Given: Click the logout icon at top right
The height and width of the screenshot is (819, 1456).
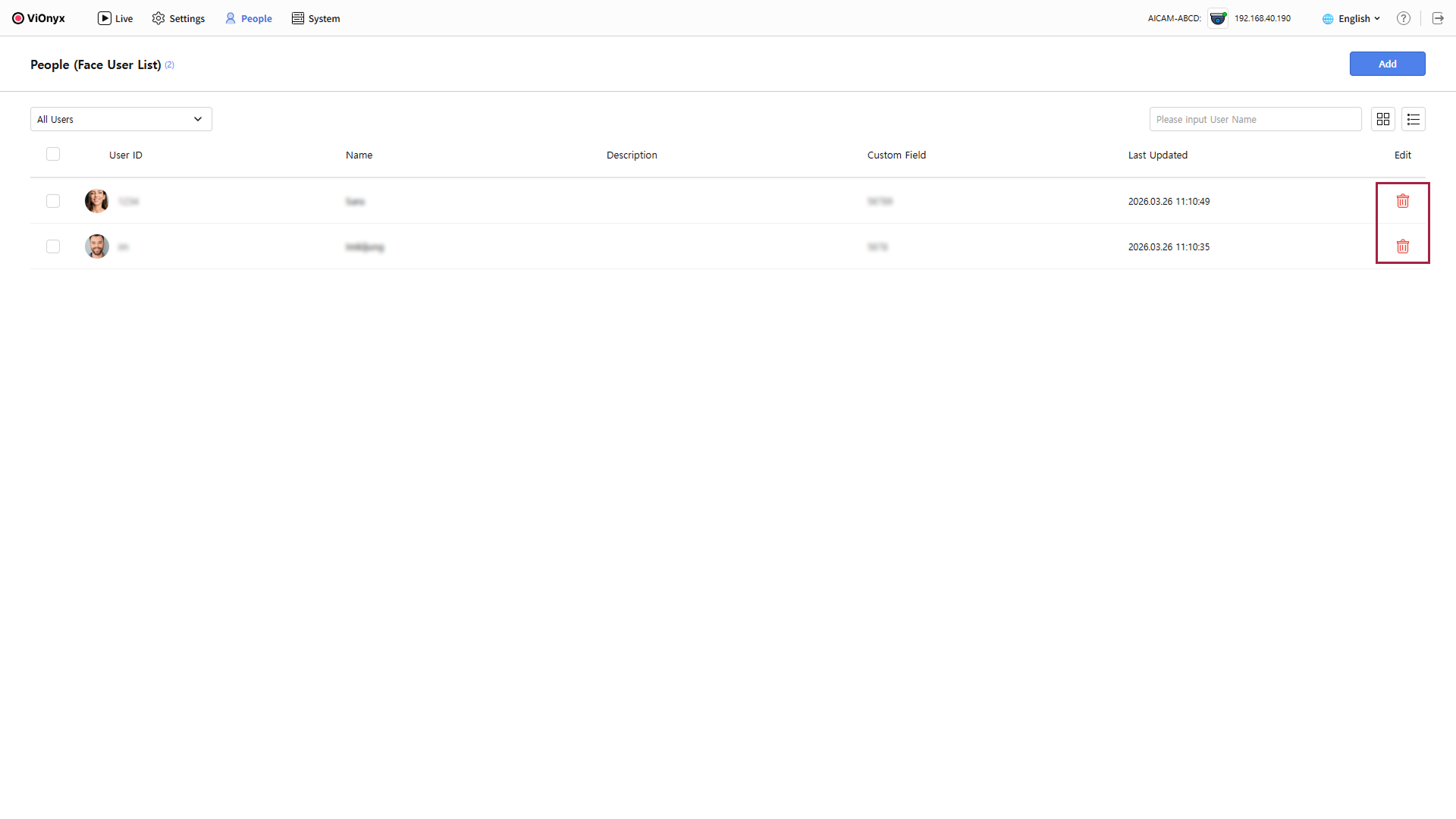Looking at the screenshot, I should pyautogui.click(x=1438, y=18).
